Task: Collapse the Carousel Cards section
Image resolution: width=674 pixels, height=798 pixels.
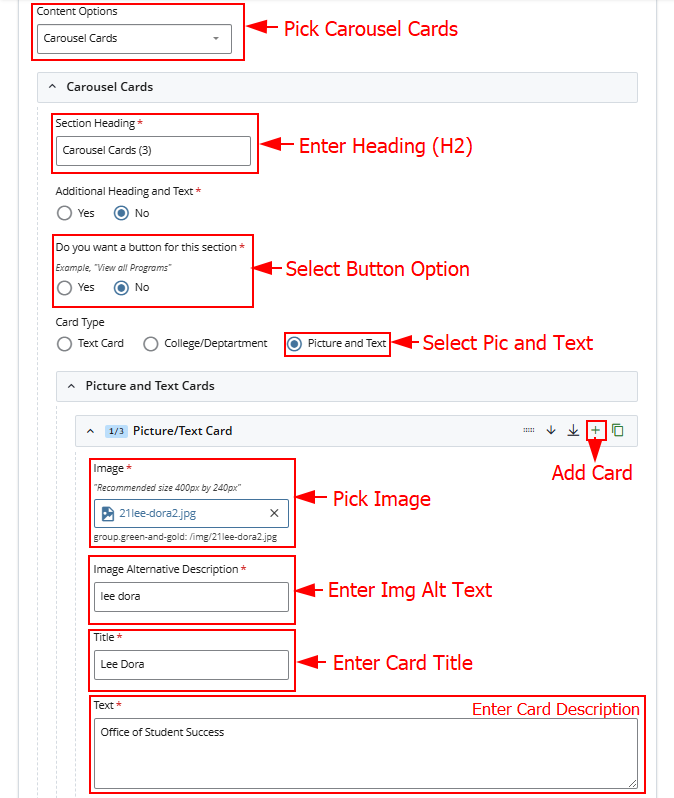Action: click(52, 87)
